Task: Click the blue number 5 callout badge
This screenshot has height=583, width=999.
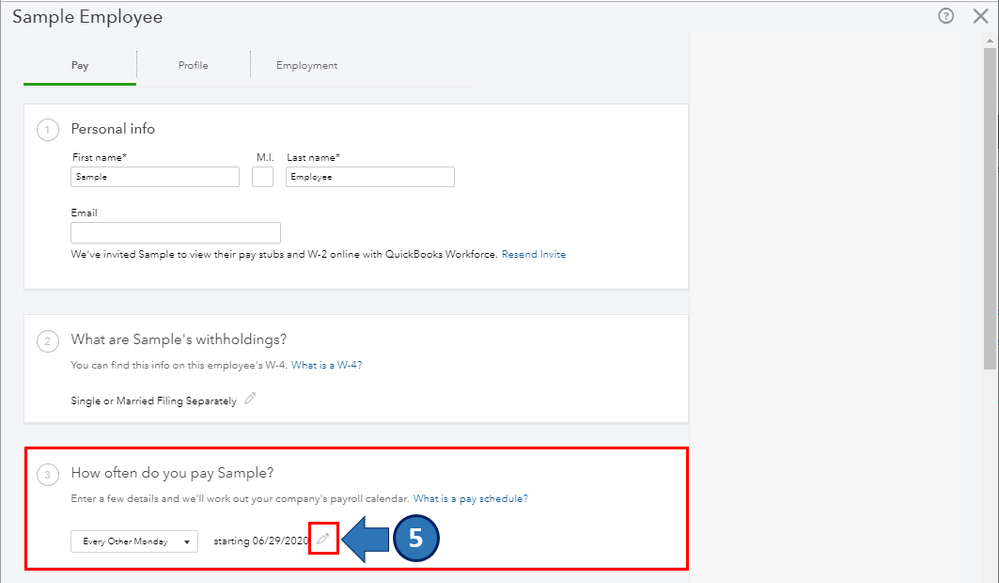Action: click(416, 539)
